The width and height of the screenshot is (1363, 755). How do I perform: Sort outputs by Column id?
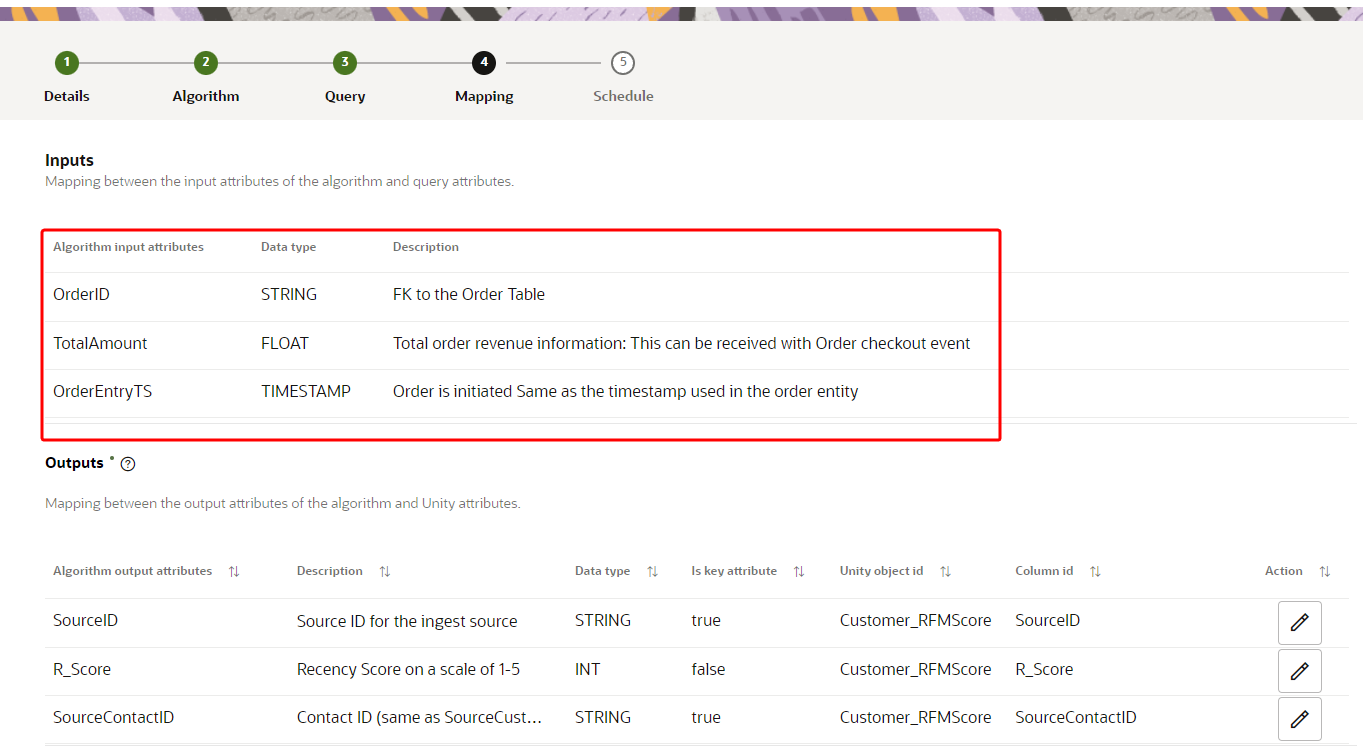pyautogui.click(x=1095, y=572)
